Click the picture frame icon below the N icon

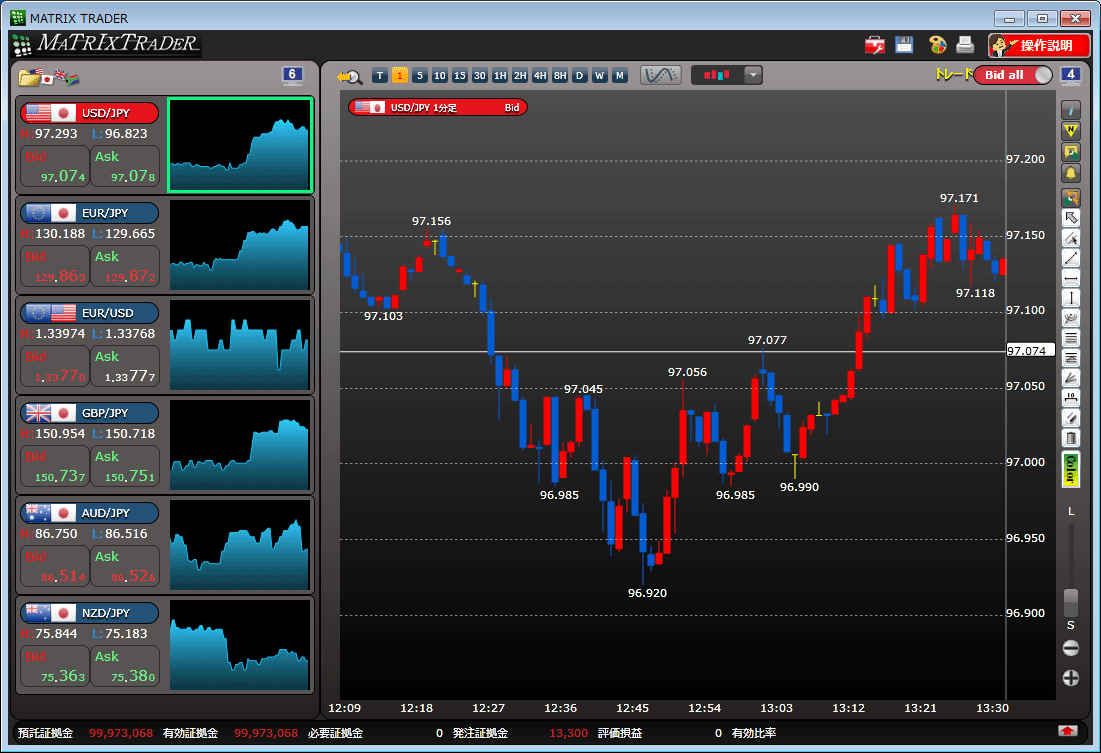(1071, 152)
